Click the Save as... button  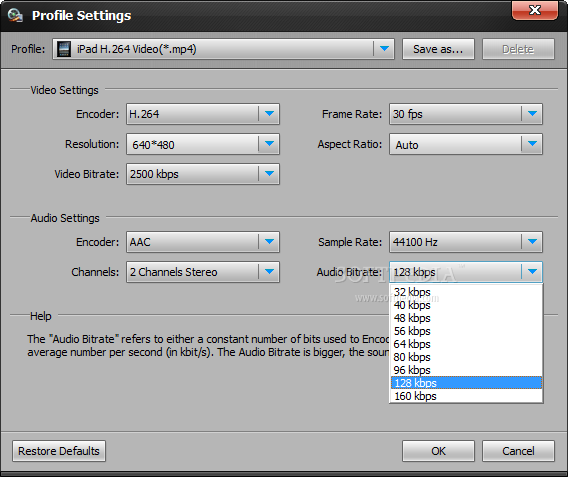[x=438, y=49]
